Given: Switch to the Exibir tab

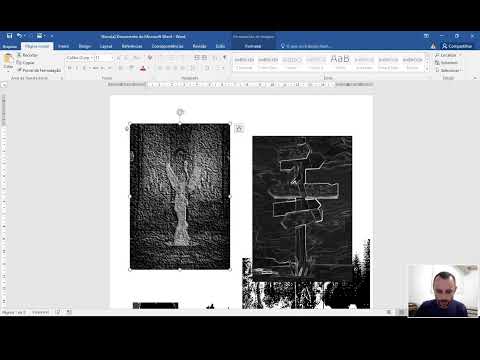Looking at the screenshot, I should (x=220, y=46).
